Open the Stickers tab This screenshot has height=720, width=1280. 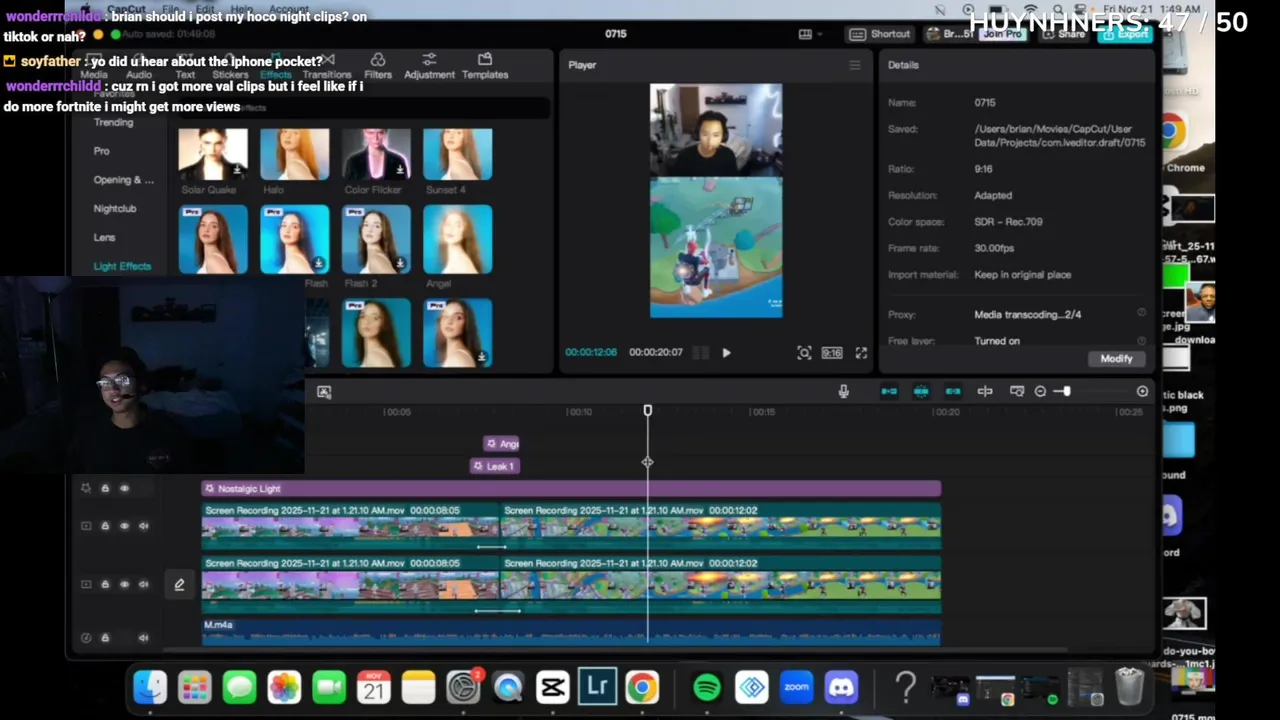pos(230,66)
